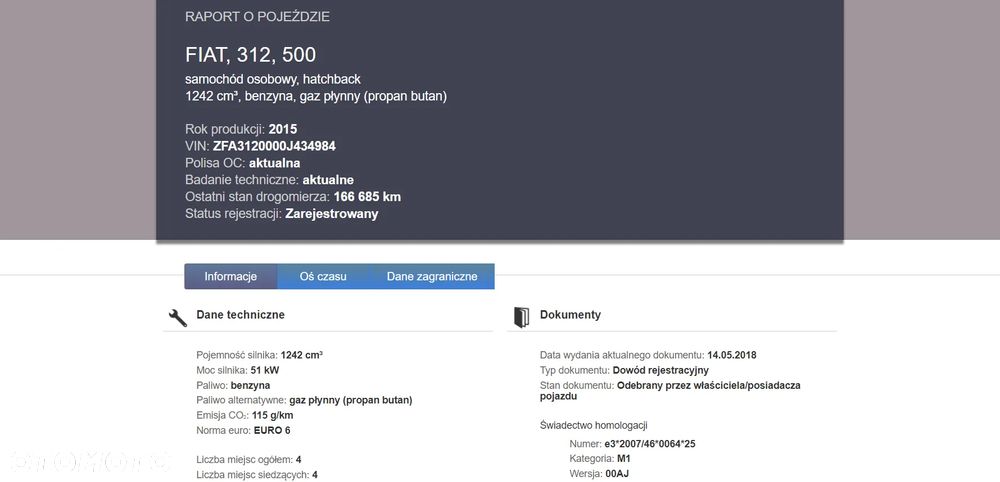
Task: Select the Dane zagraniczne tab
Action: [x=432, y=276]
